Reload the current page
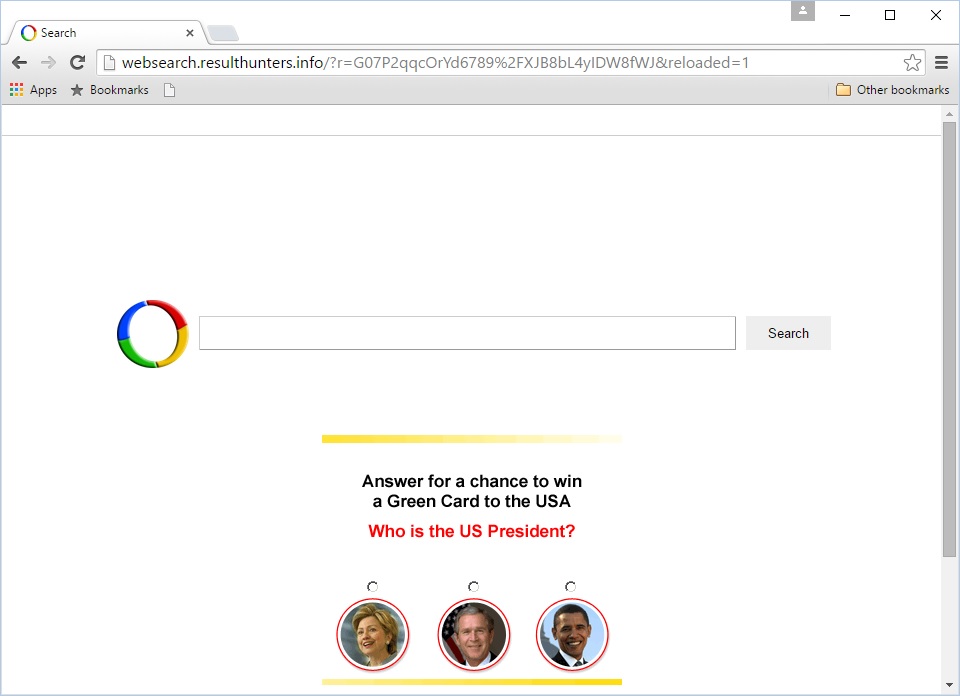This screenshot has height=696, width=960. tap(77, 62)
